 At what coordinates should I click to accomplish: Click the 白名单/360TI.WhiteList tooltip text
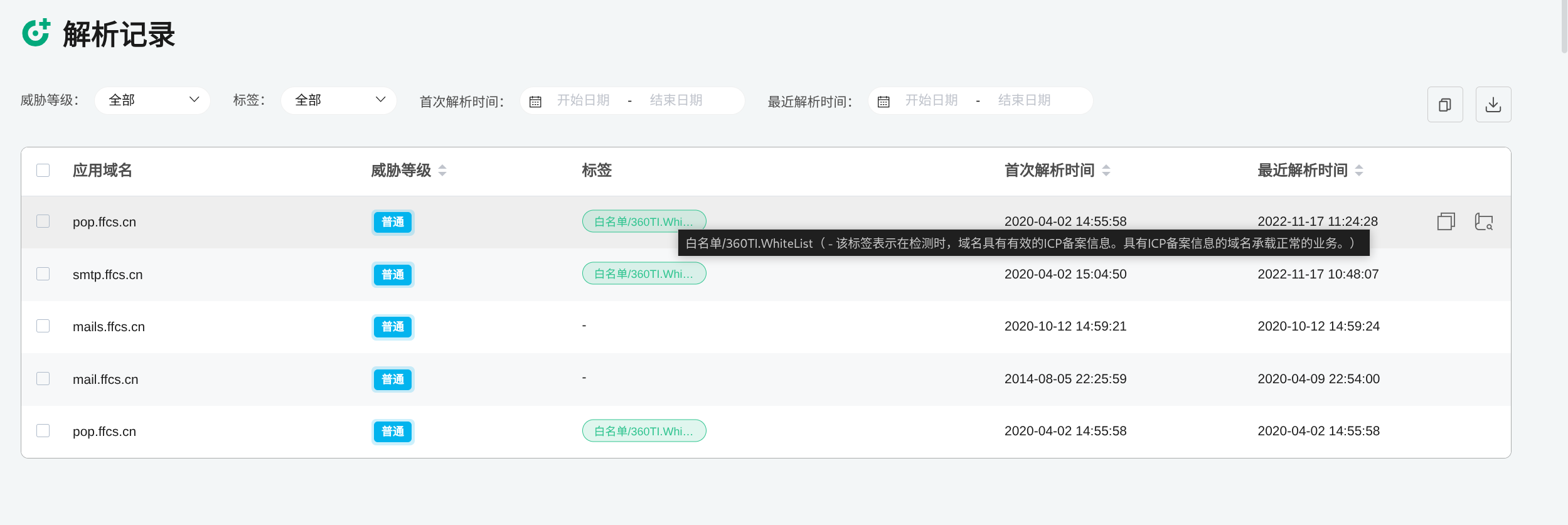tap(1024, 243)
